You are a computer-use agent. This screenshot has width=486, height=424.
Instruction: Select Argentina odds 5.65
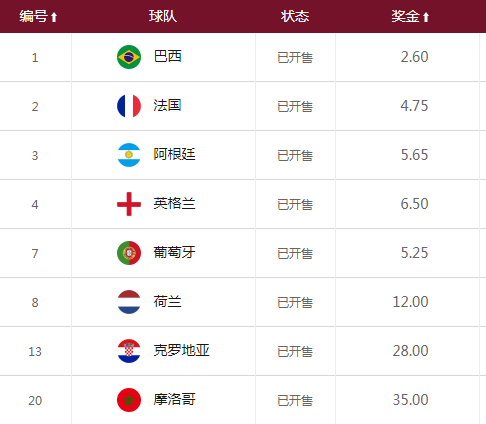click(414, 155)
